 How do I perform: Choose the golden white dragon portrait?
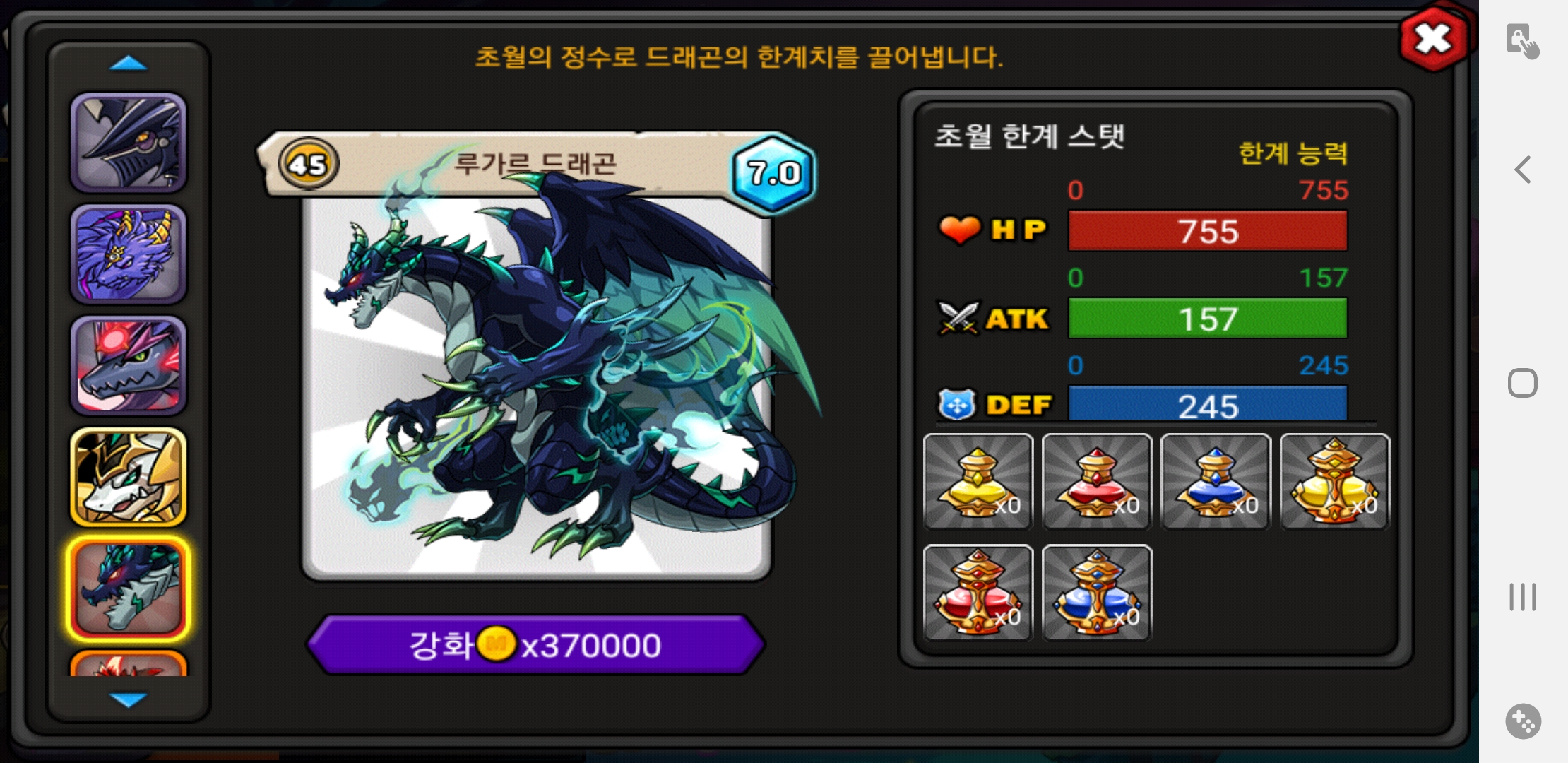(129, 477)
